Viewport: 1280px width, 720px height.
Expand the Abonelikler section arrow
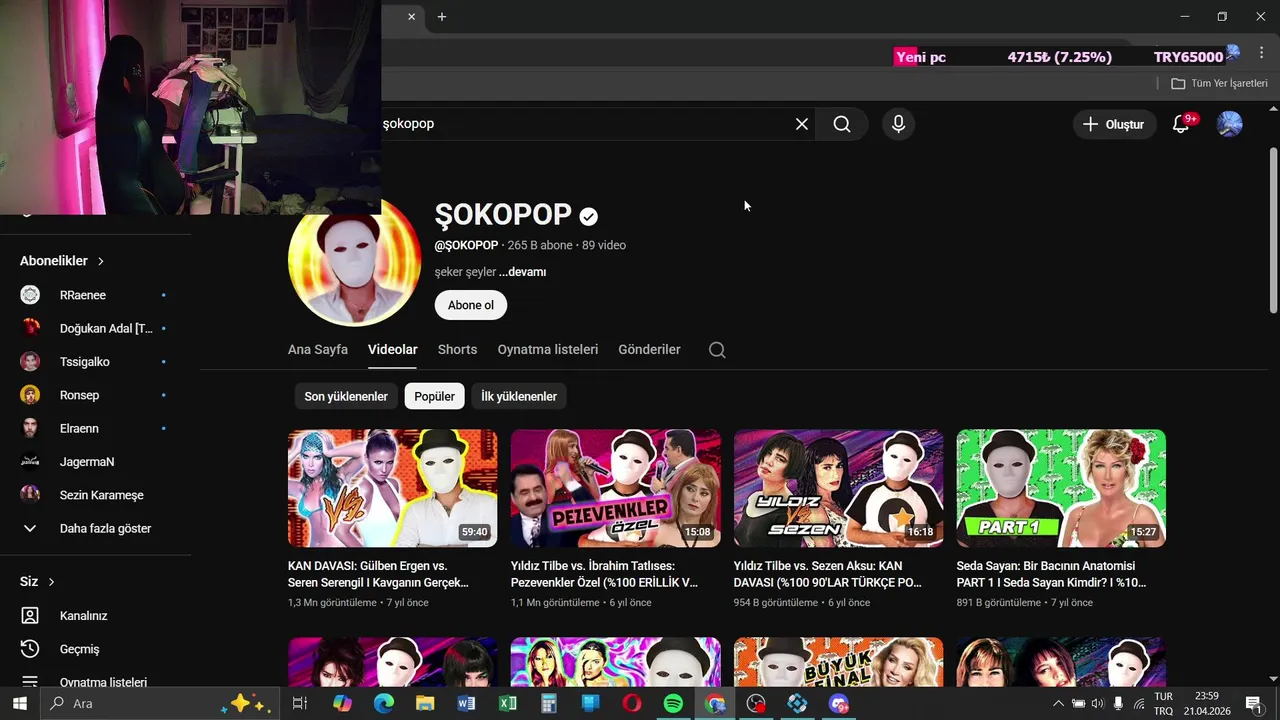101,261
